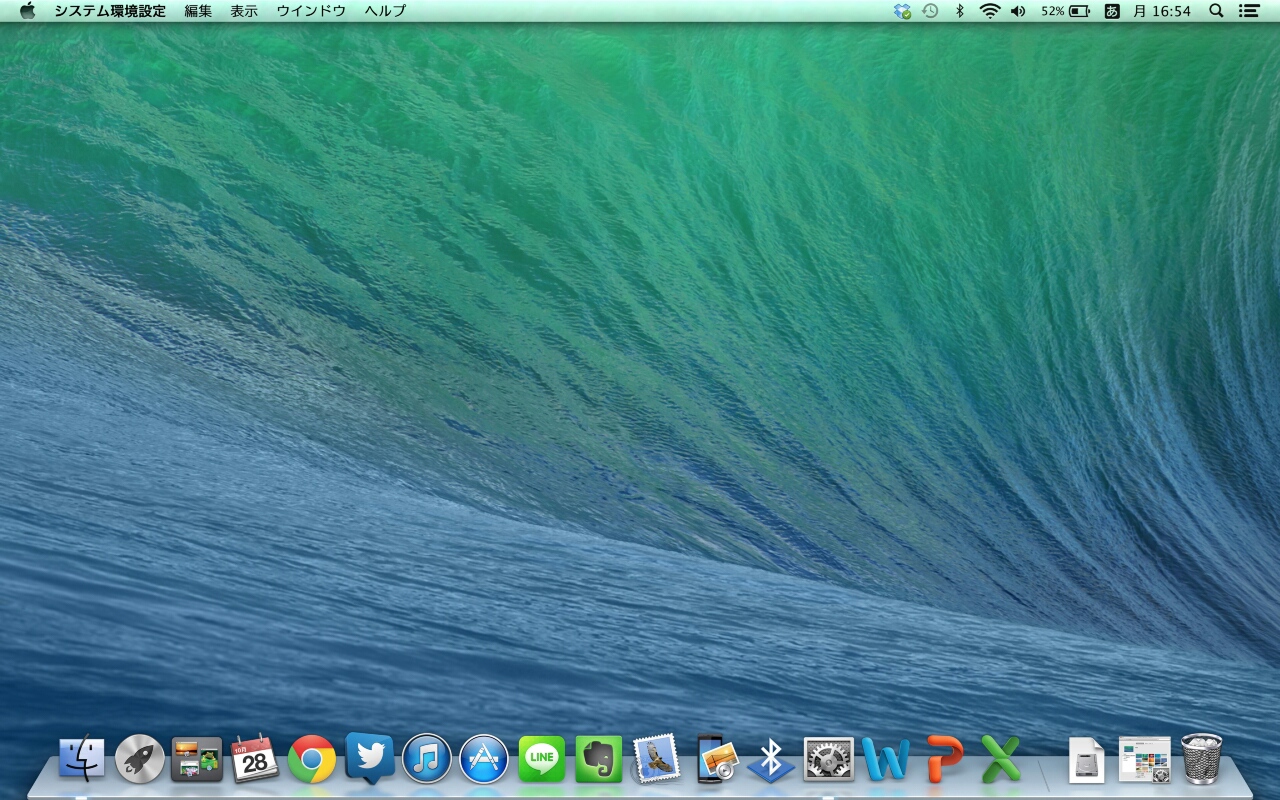Open the Calendar app showing 28
This screenshot has width=1280, height=800.
(x=254, y=759)
